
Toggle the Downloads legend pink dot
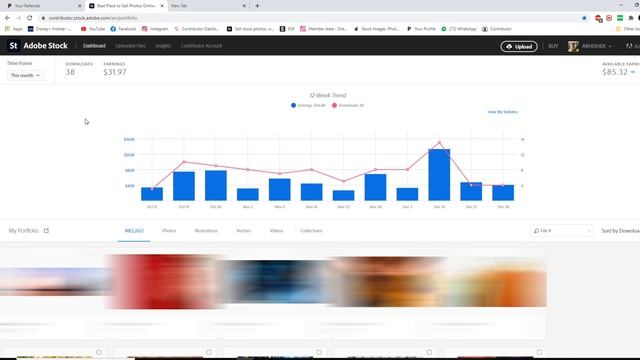point(334,105)
